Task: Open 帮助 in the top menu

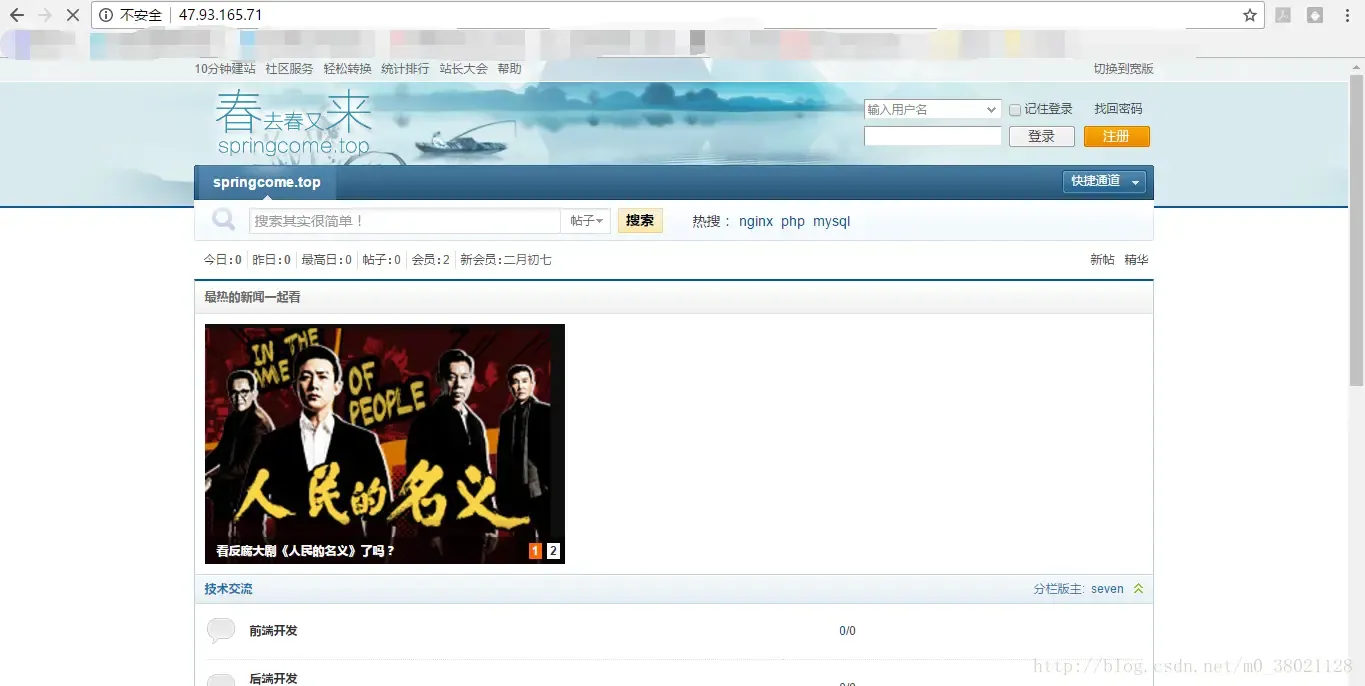Action: coord(509,69)
